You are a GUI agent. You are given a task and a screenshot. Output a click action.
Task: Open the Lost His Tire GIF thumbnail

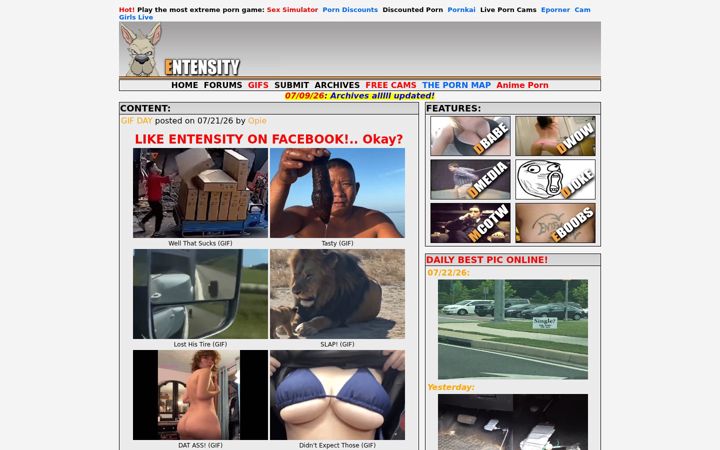[x=200, y=294]
